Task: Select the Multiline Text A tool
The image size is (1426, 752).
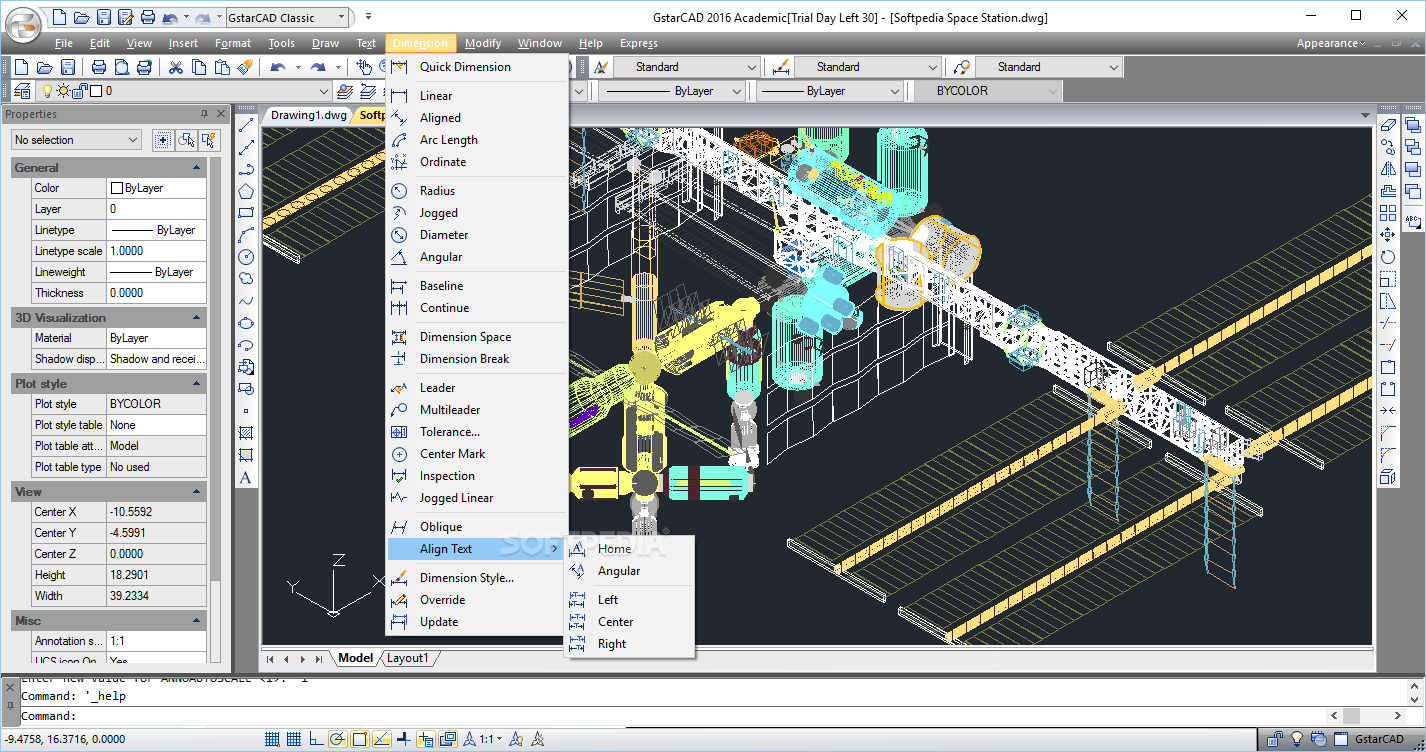Action: pos(246,477)
